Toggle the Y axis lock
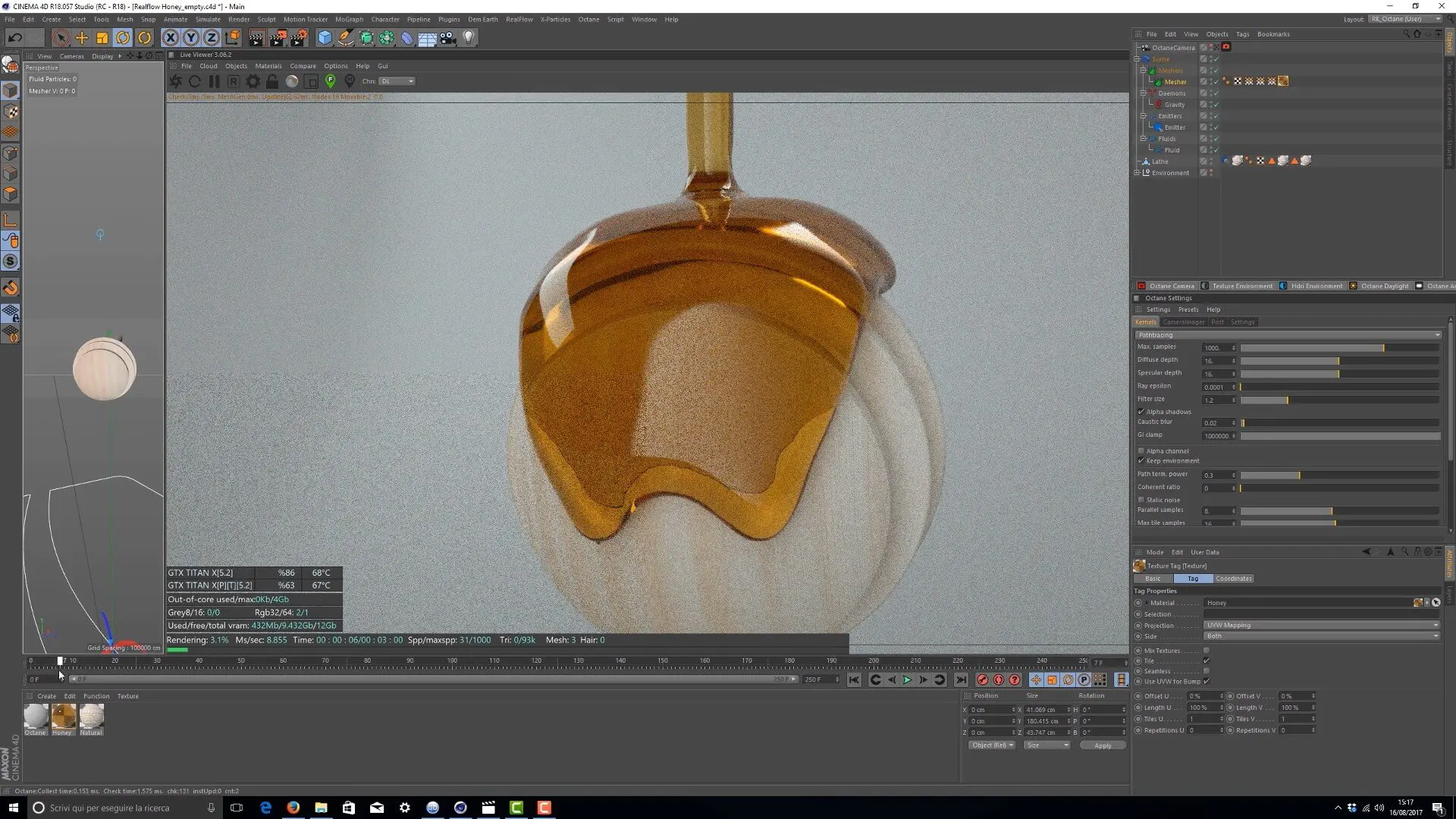 click(x=191, y=37)
